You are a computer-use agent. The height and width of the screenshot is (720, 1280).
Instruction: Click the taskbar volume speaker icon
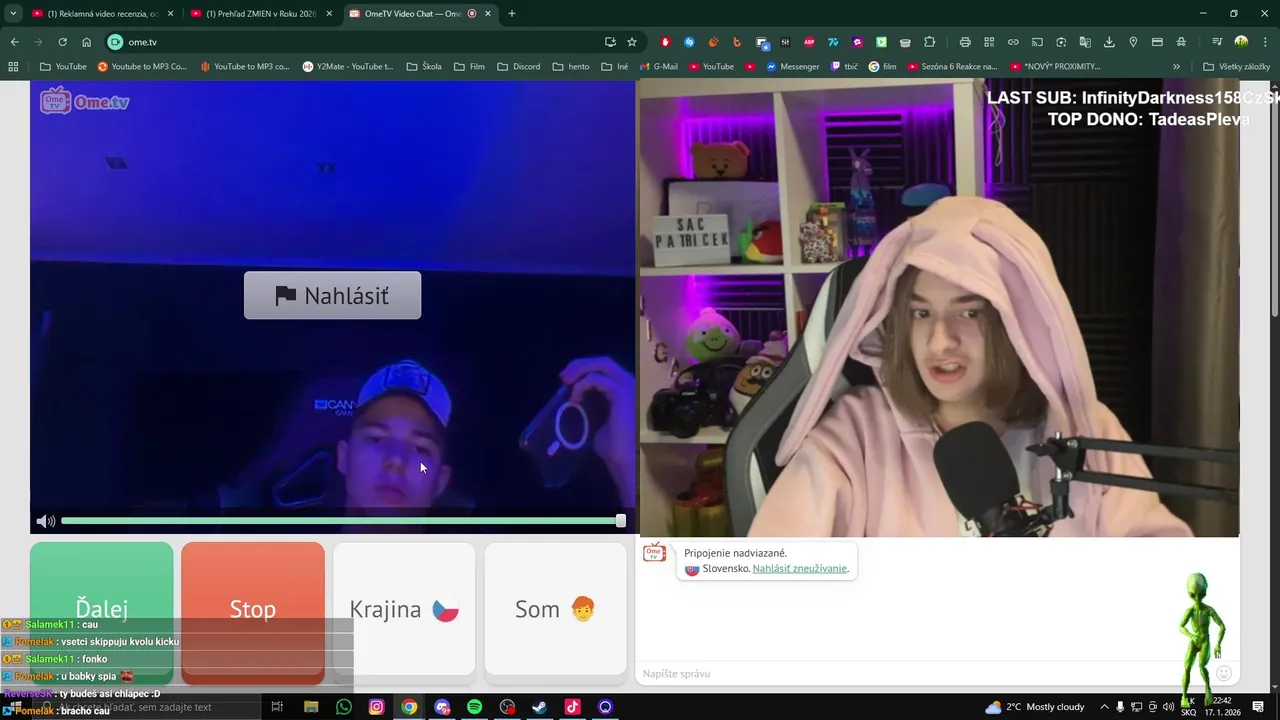click(x=1168, y=707)
